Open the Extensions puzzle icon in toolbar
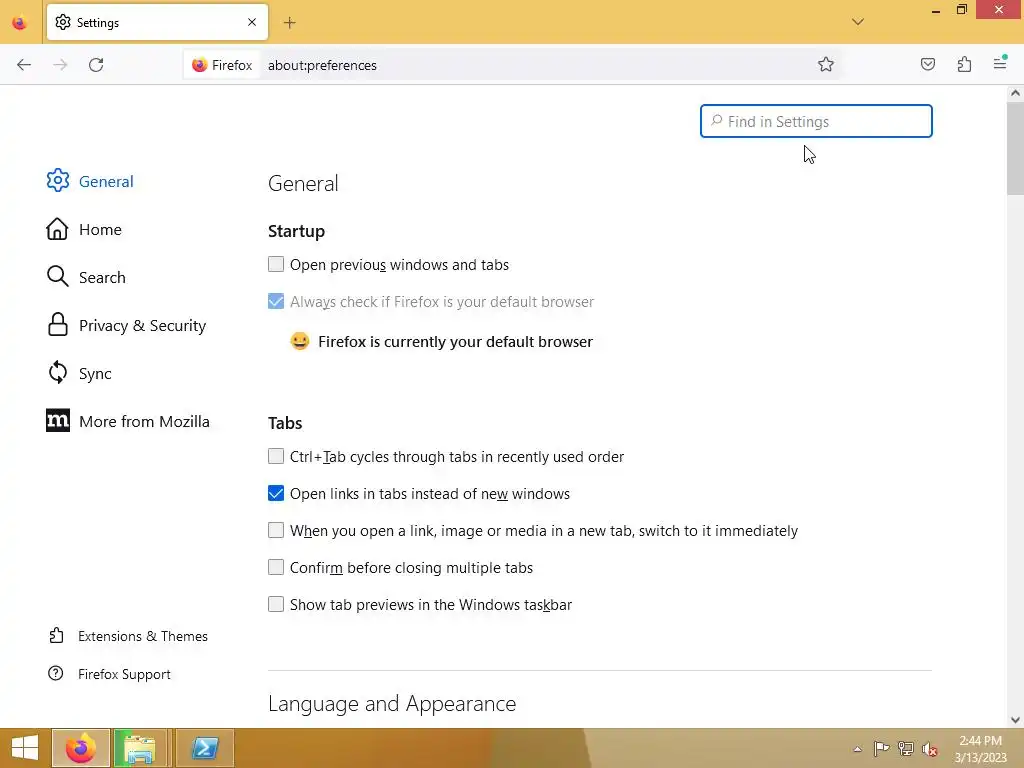This screenshot has width=1024, height=768. coord(965,64)
